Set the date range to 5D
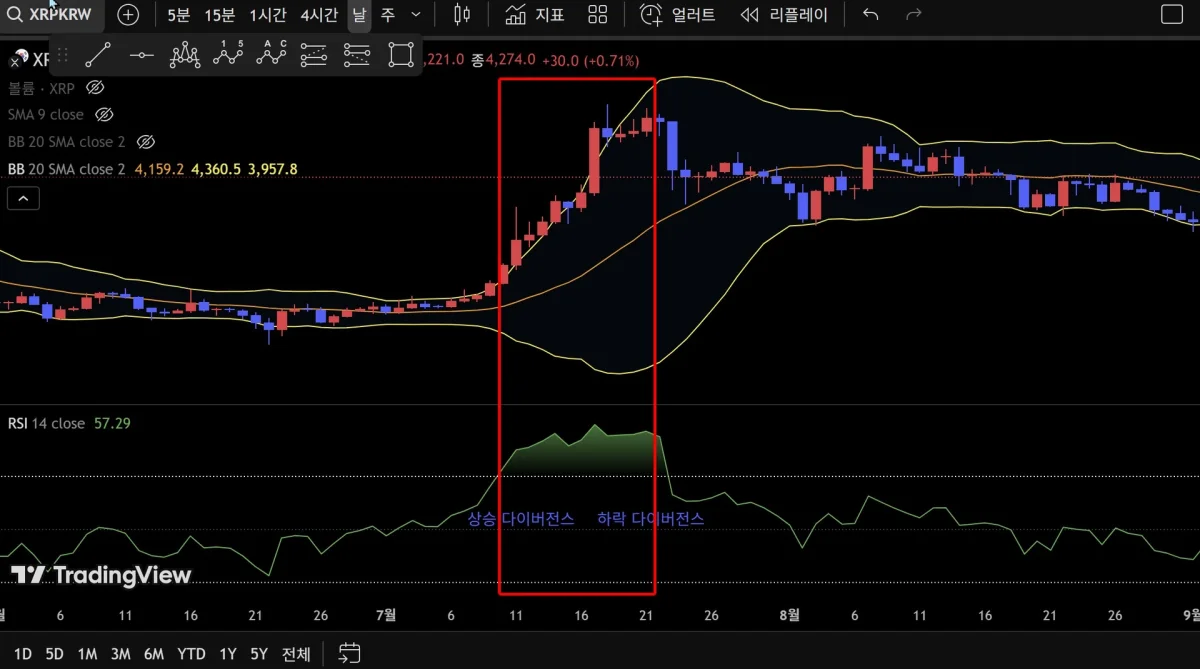Screen dimensions: 1200x669 (54, 654)
